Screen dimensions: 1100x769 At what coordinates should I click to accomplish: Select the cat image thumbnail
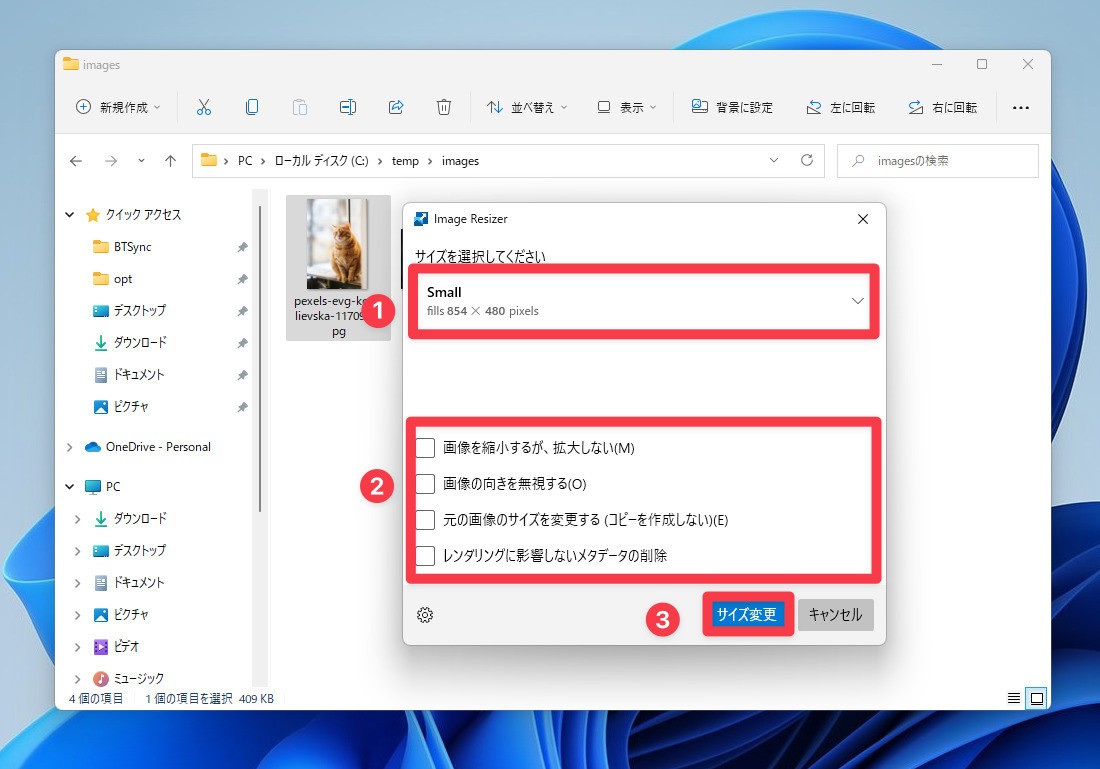coord(337,244)
